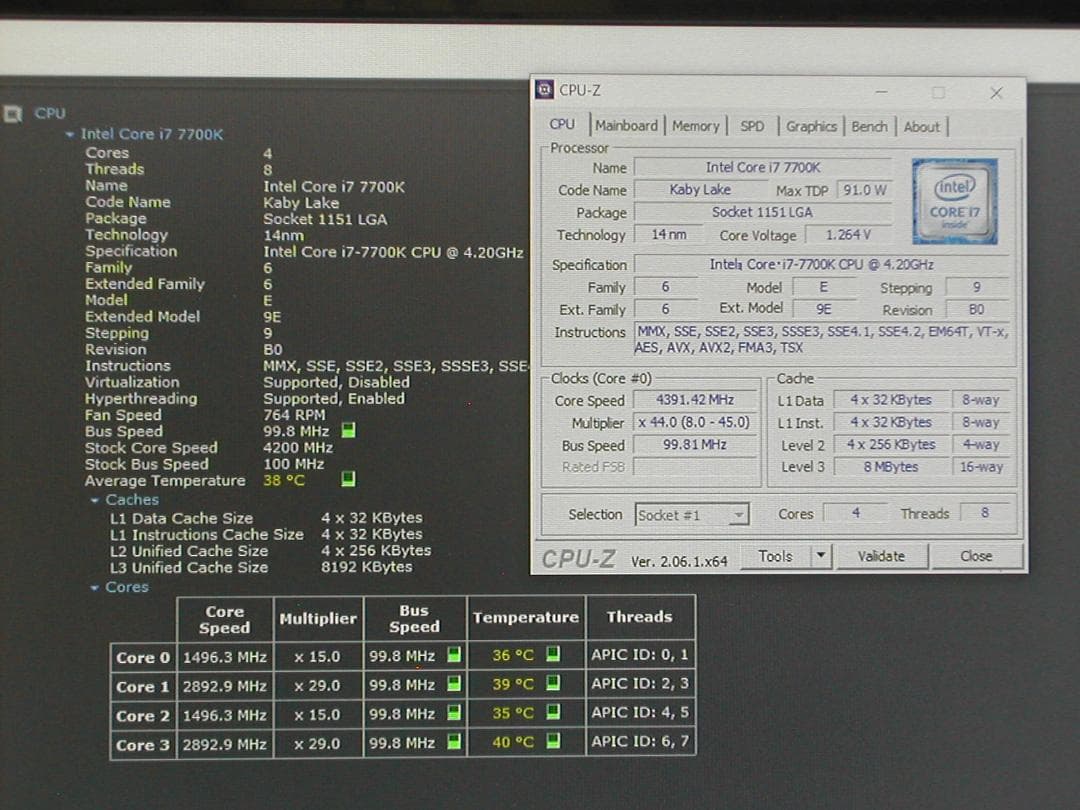
Task: Click the Validate button
Action: tap(882, 556)
